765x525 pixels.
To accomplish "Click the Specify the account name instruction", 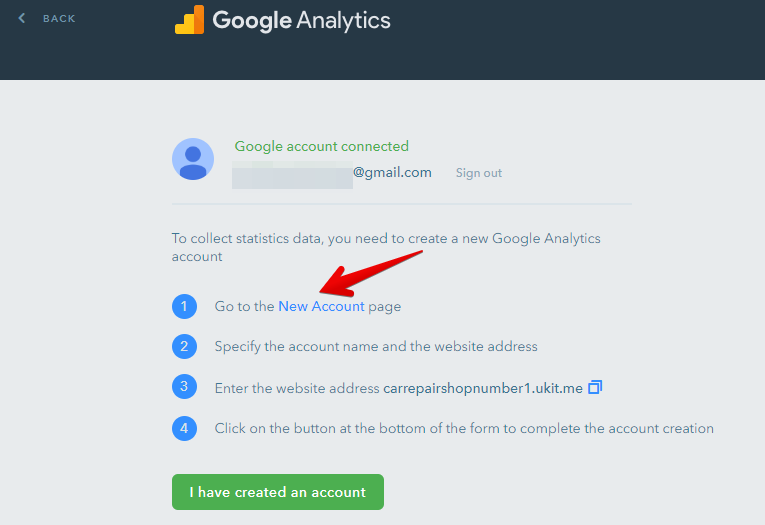I will (x=376, y=346).
